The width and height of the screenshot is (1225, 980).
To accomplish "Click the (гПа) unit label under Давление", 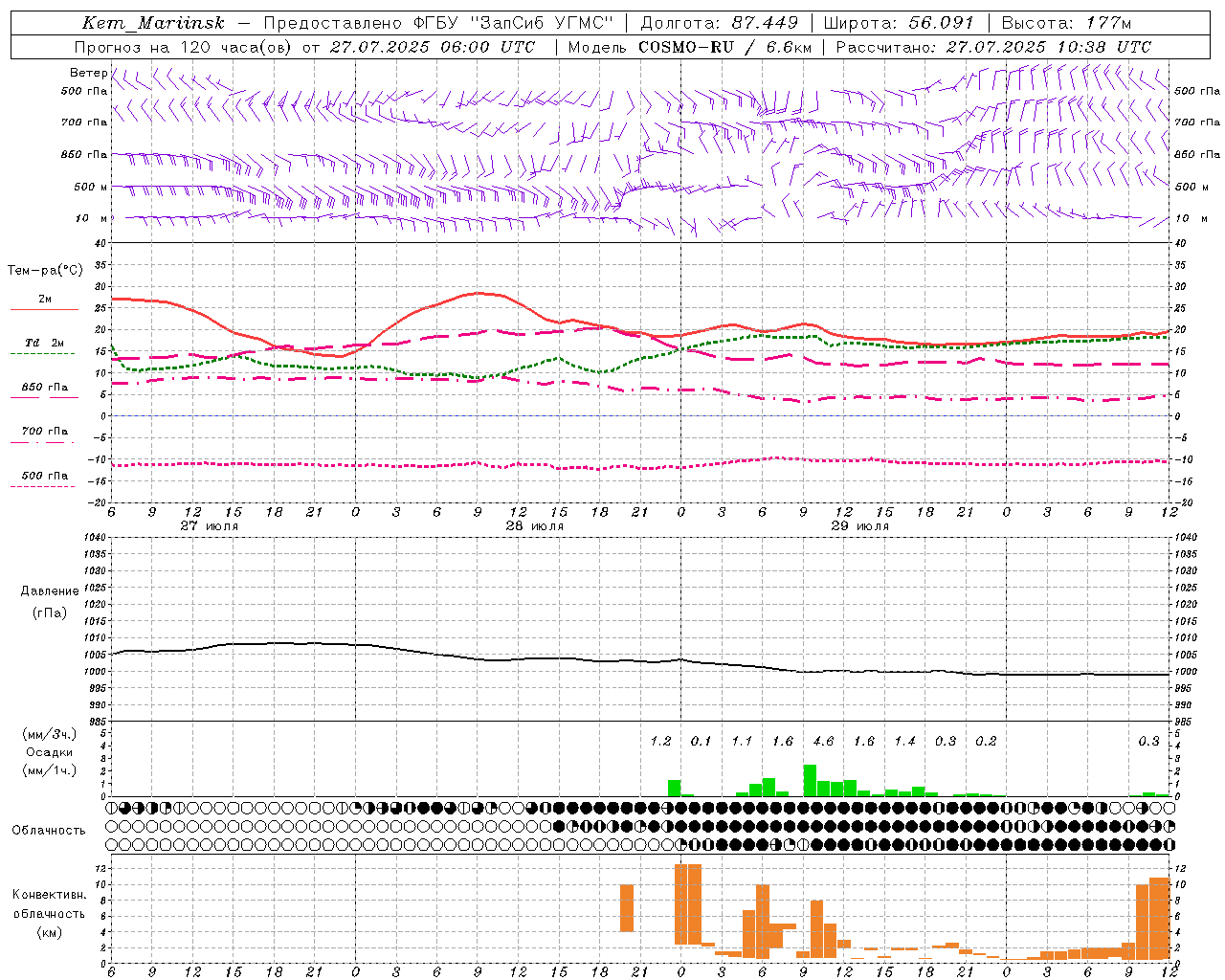I will click(x=50, y=612).
